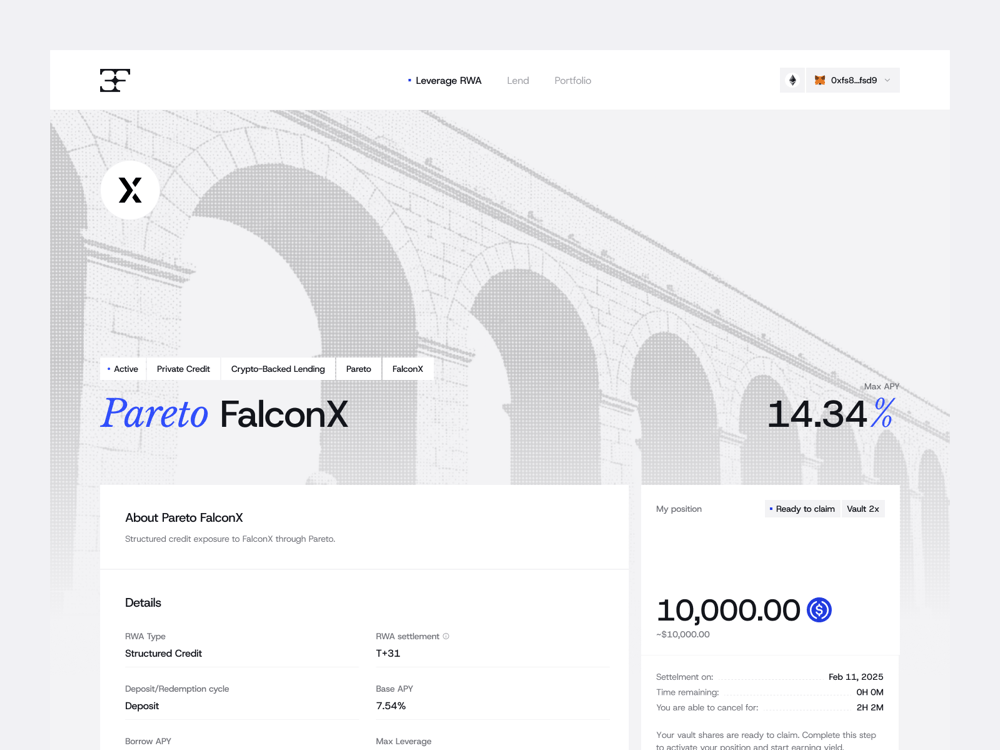
Task: Click the Vault 2x badge
Action: coord(863,509)
